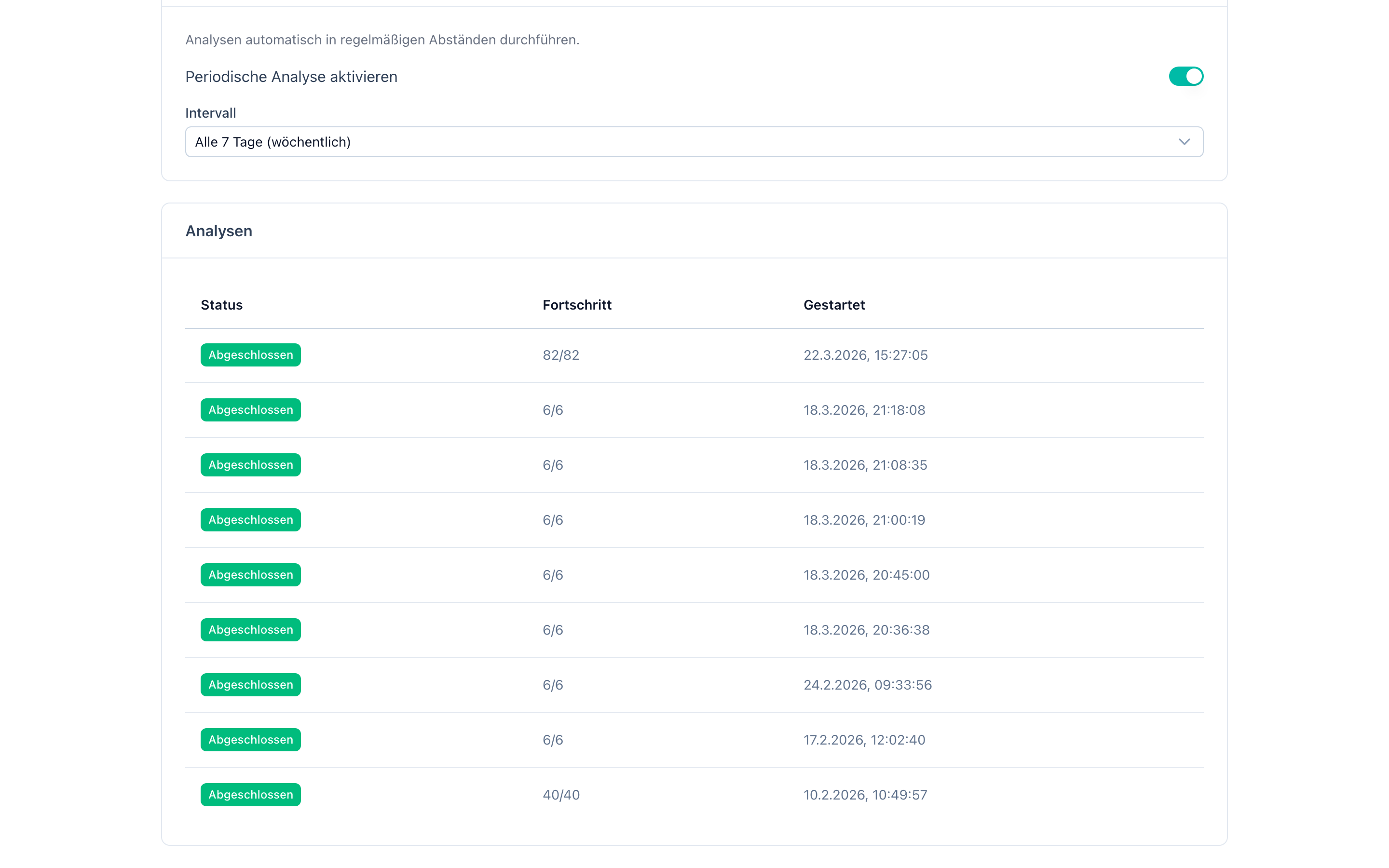Click the 22.3.2026, 15:27:05 start timestamp
Screen dimensions: 1389x868
[865, 355]
